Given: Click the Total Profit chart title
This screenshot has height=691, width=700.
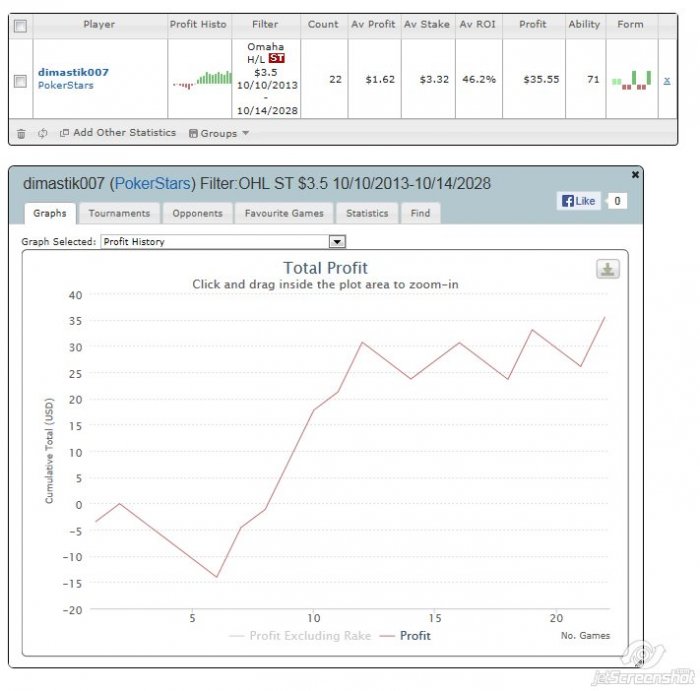Looking at the screenshot, I should click(x=325, y=268).
